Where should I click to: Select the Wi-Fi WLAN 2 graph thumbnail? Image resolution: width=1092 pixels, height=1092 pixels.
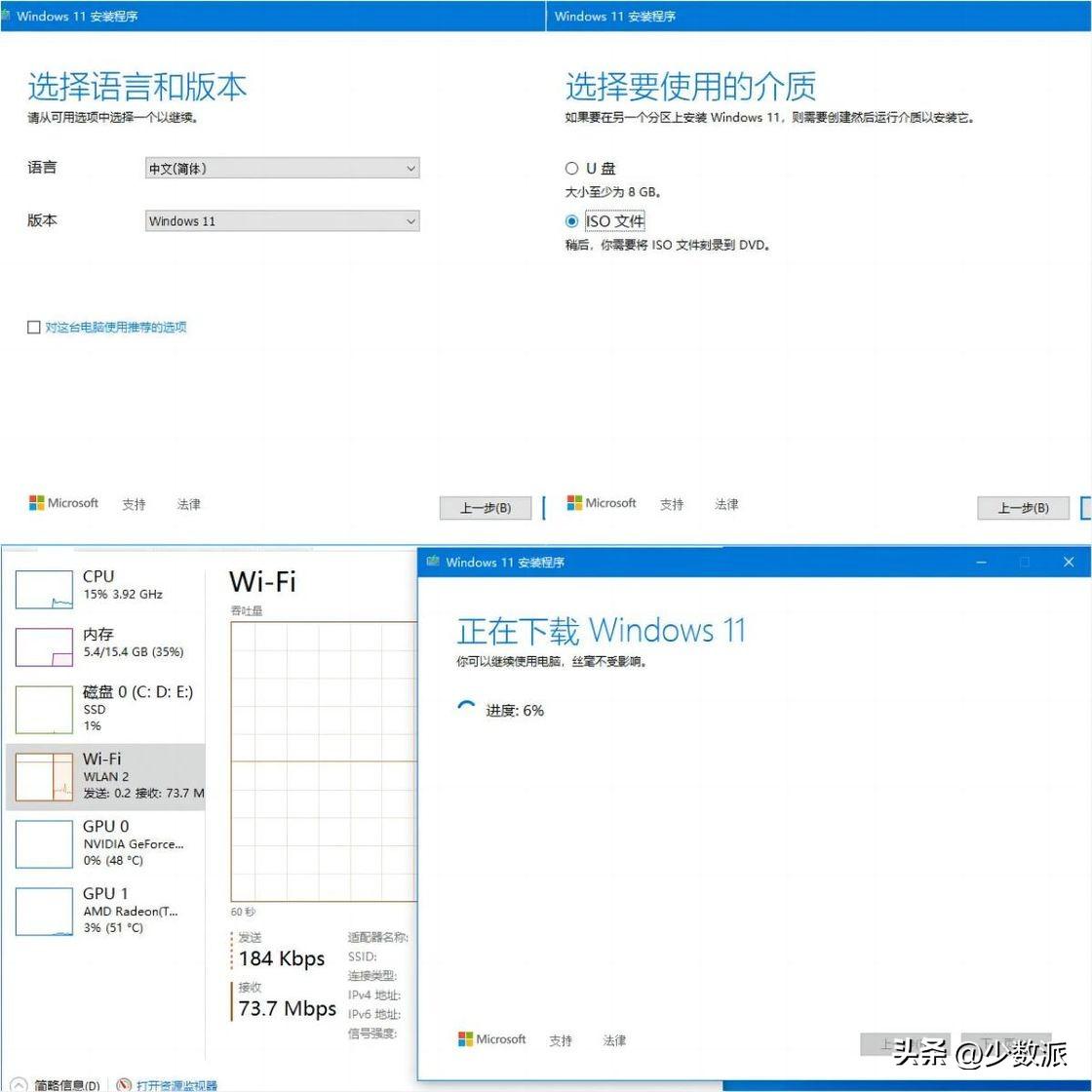click(x=44, y=777)
